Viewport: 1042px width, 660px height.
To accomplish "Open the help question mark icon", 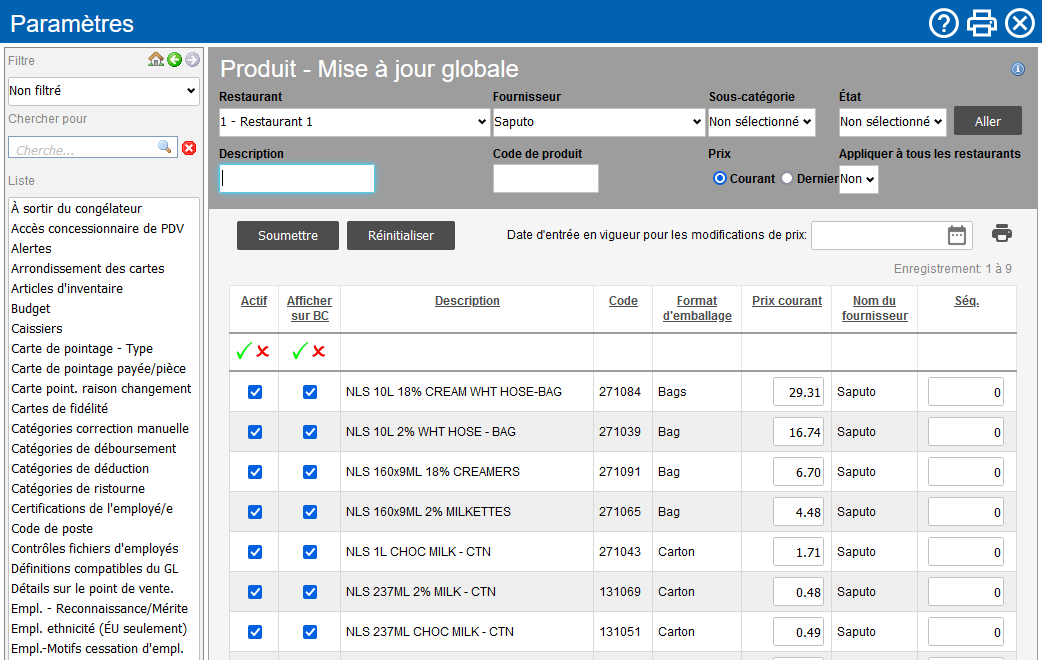I will click(943, 23).
